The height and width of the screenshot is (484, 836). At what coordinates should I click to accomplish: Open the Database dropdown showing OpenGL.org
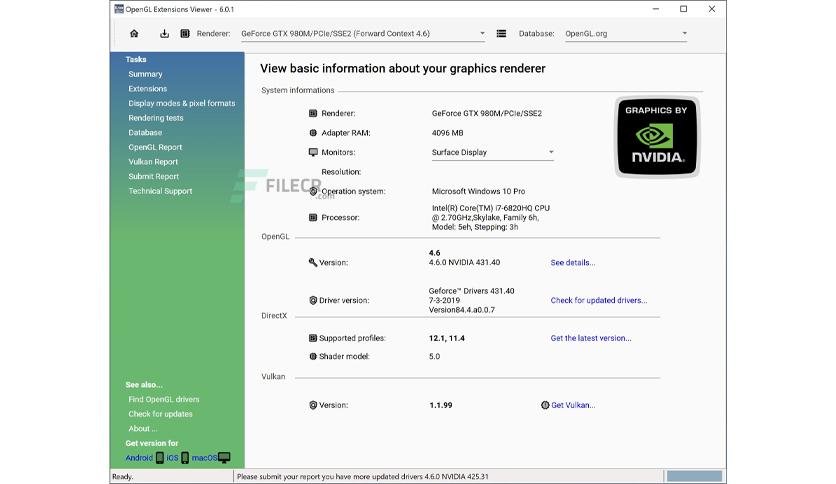click(x=626, y=34)
